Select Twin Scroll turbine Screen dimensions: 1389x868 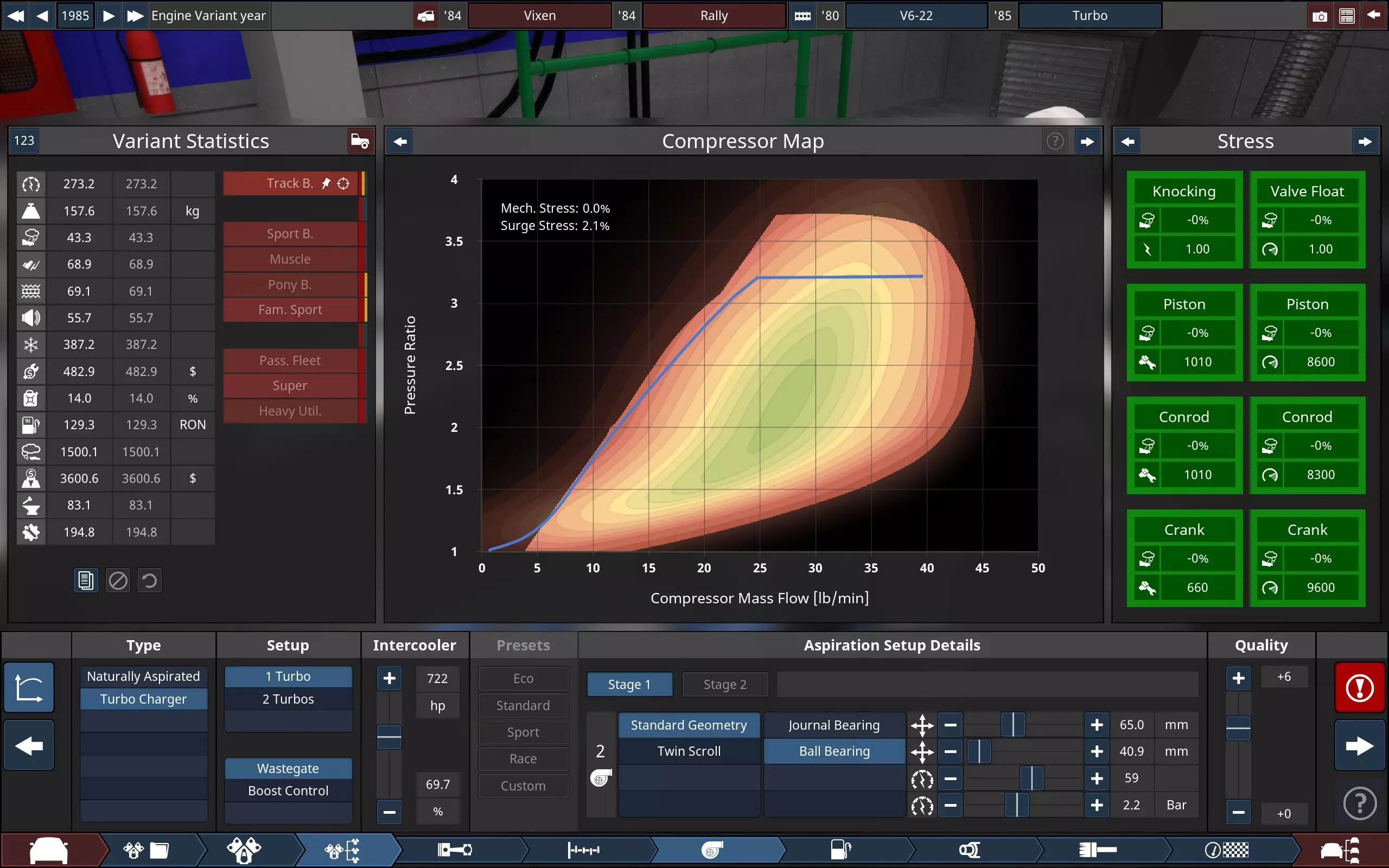coord(689,751)
